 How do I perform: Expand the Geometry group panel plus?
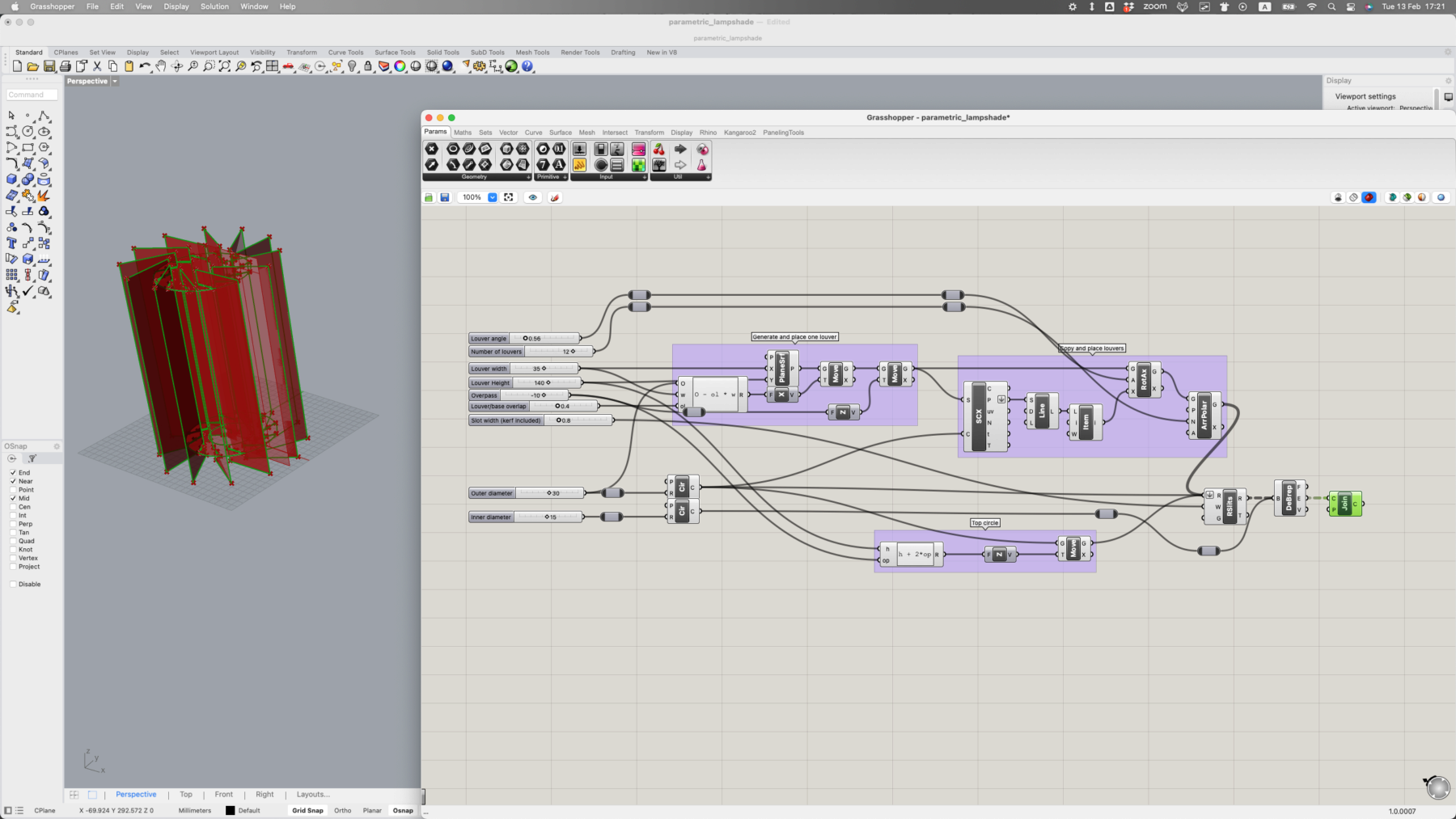pyautogui.click(x=529, y=177)
